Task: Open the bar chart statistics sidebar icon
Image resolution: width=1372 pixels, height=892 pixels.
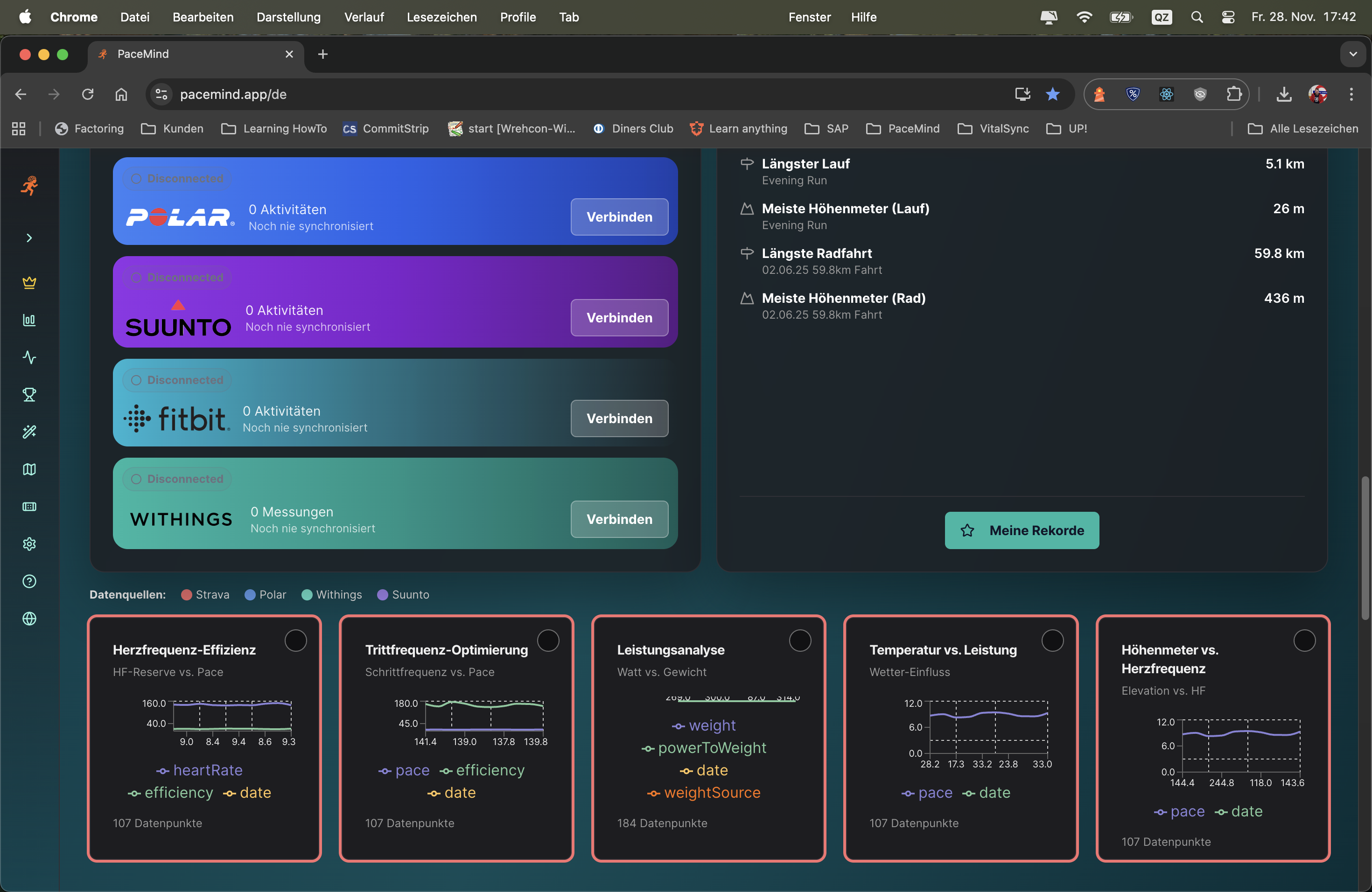Action: click(x=29, y=320)
